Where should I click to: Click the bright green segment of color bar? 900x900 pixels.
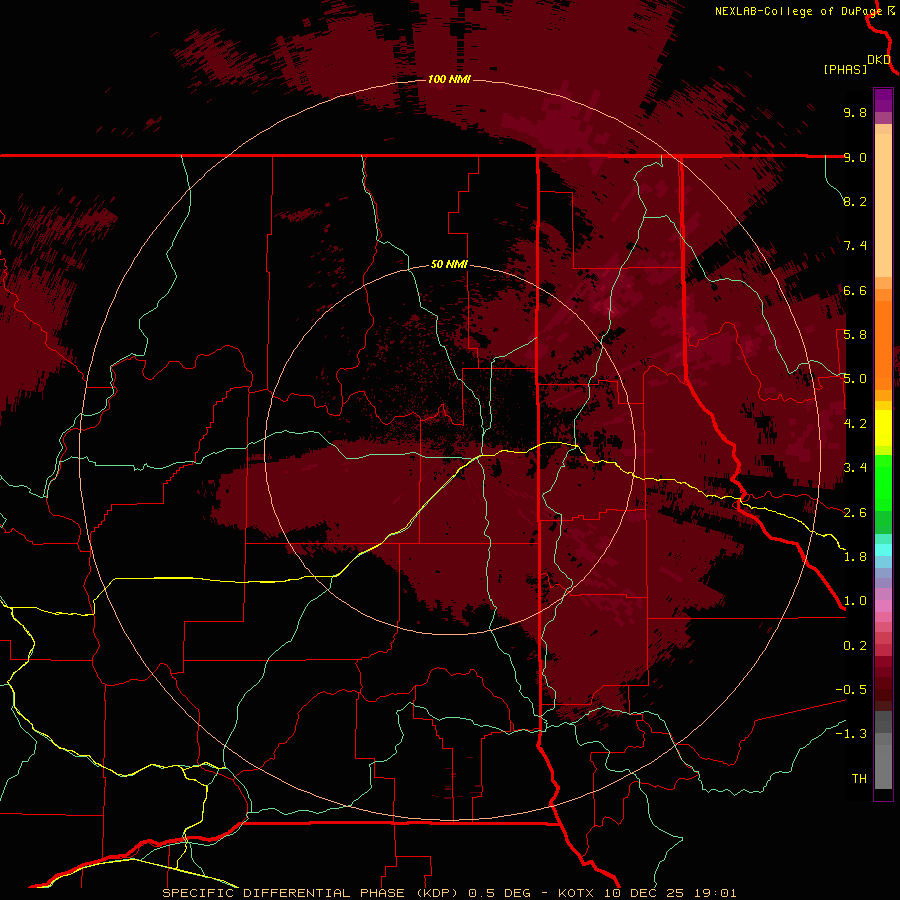pyautogui.click(x=883, y=483)
